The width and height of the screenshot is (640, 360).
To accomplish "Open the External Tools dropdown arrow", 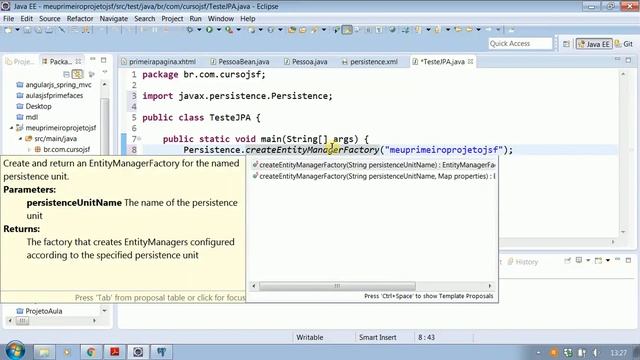I will tap(239, 30).
